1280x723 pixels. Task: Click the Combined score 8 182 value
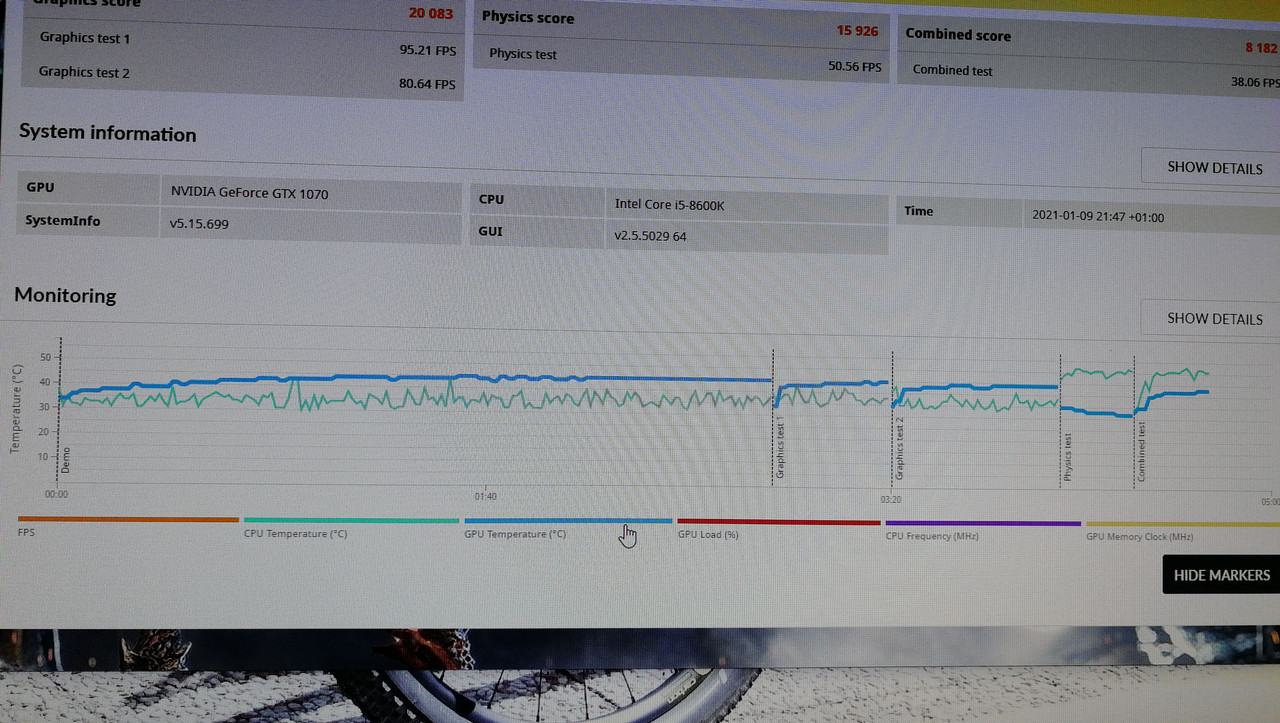pos(1262,47)
